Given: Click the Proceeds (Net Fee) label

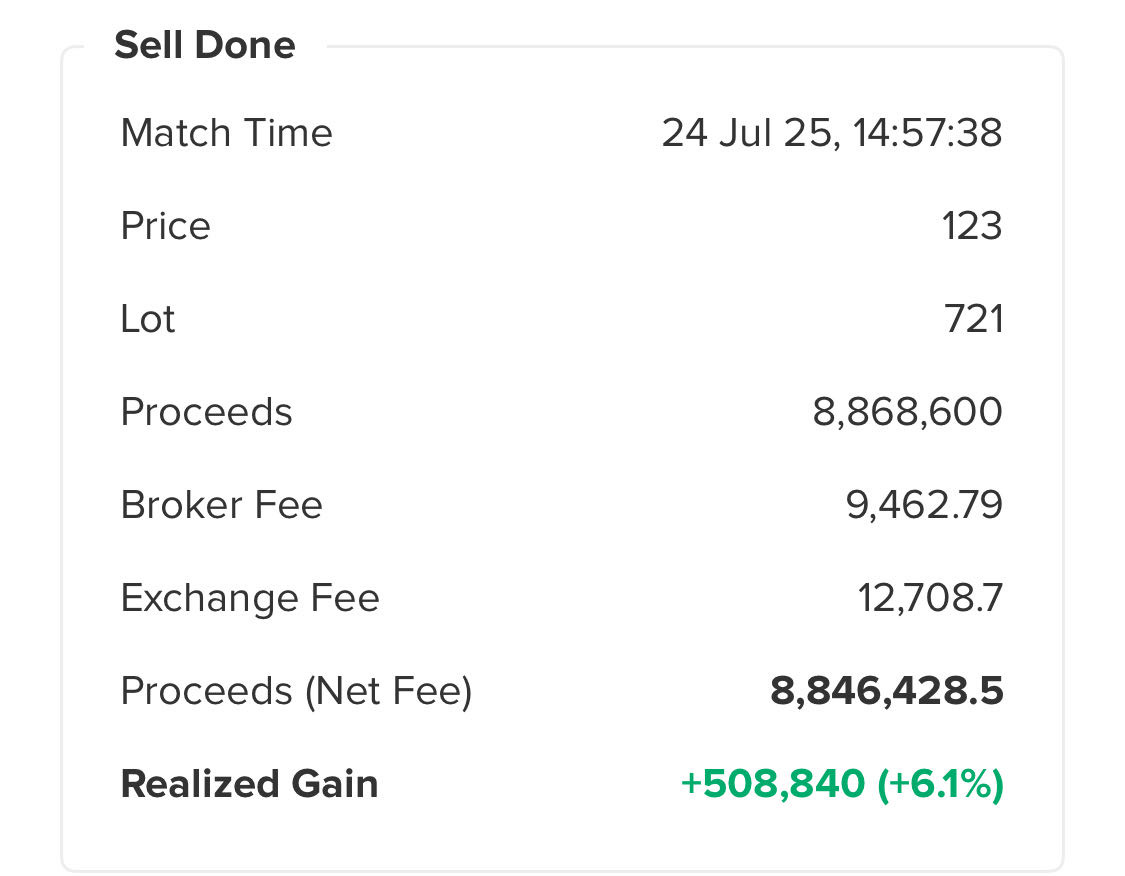Looking at the screenshot, I should [296, 691].
